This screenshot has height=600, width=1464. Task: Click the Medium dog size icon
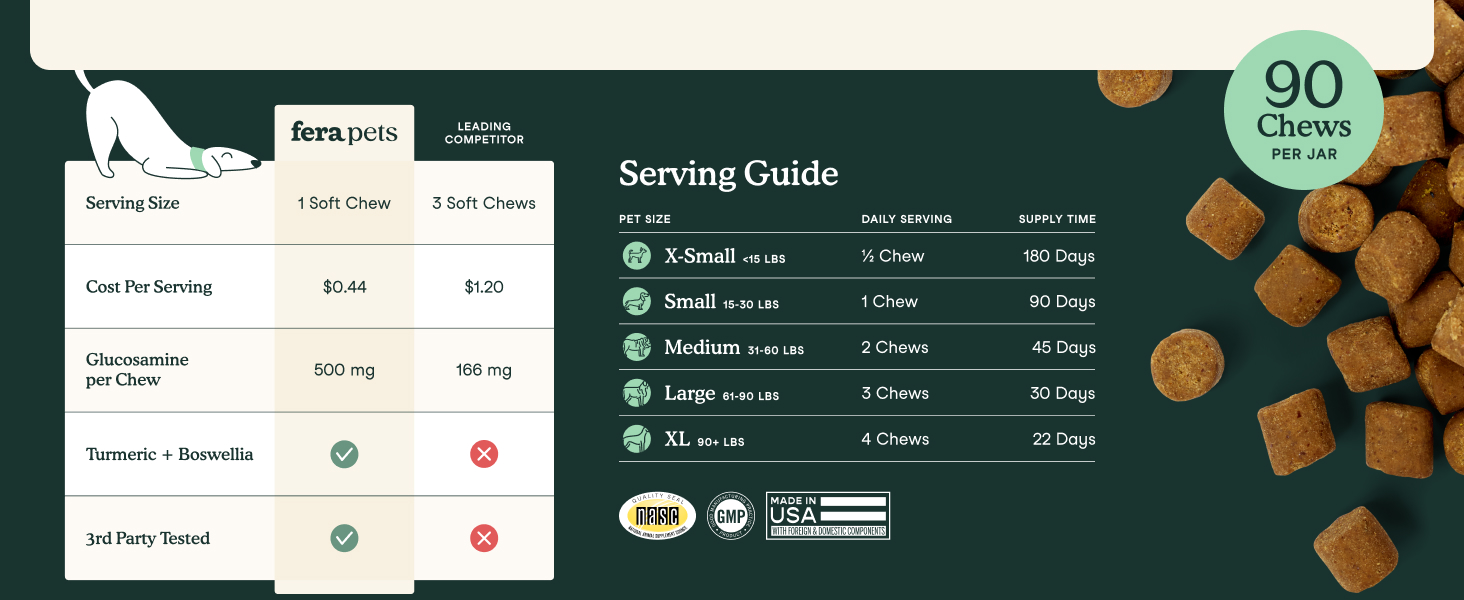point(636,348)
